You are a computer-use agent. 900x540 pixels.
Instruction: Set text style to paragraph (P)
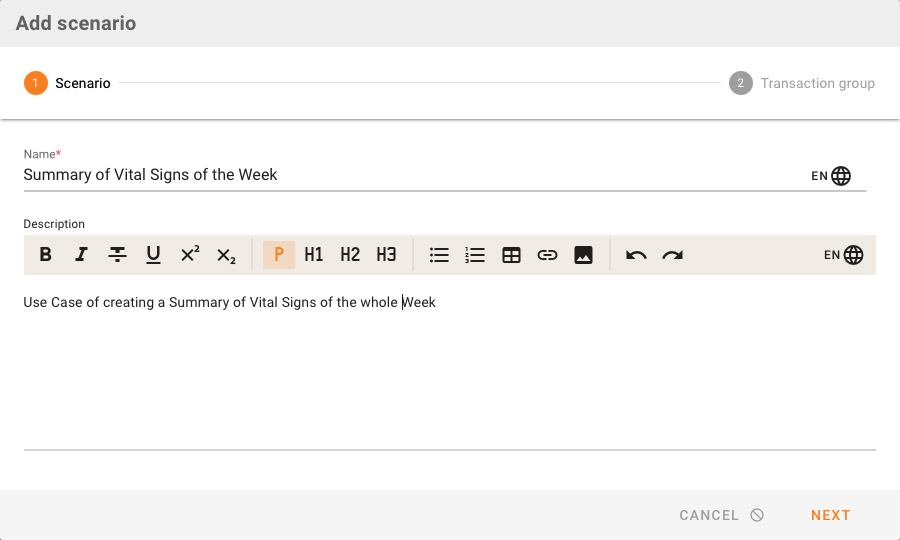(278, 255)
